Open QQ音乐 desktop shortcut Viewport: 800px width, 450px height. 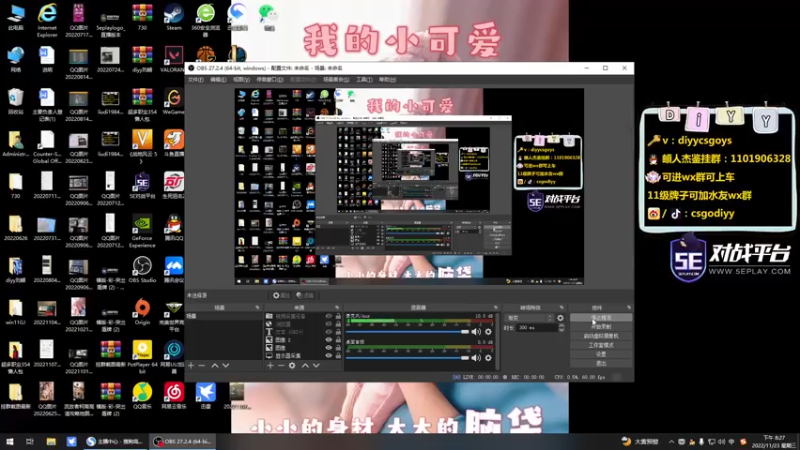pyautogui.click(x=142, y=396)
